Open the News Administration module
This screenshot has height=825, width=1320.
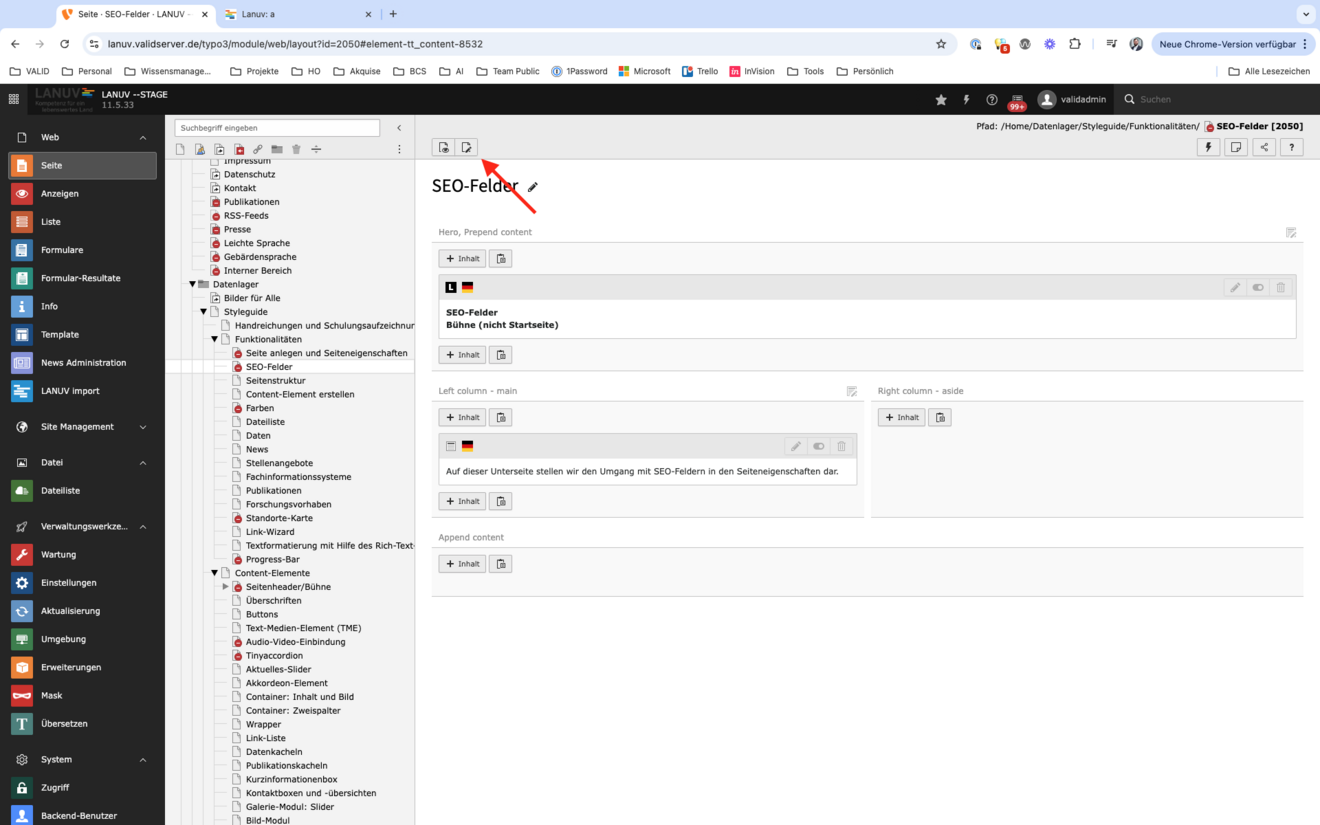pos(83,363)
